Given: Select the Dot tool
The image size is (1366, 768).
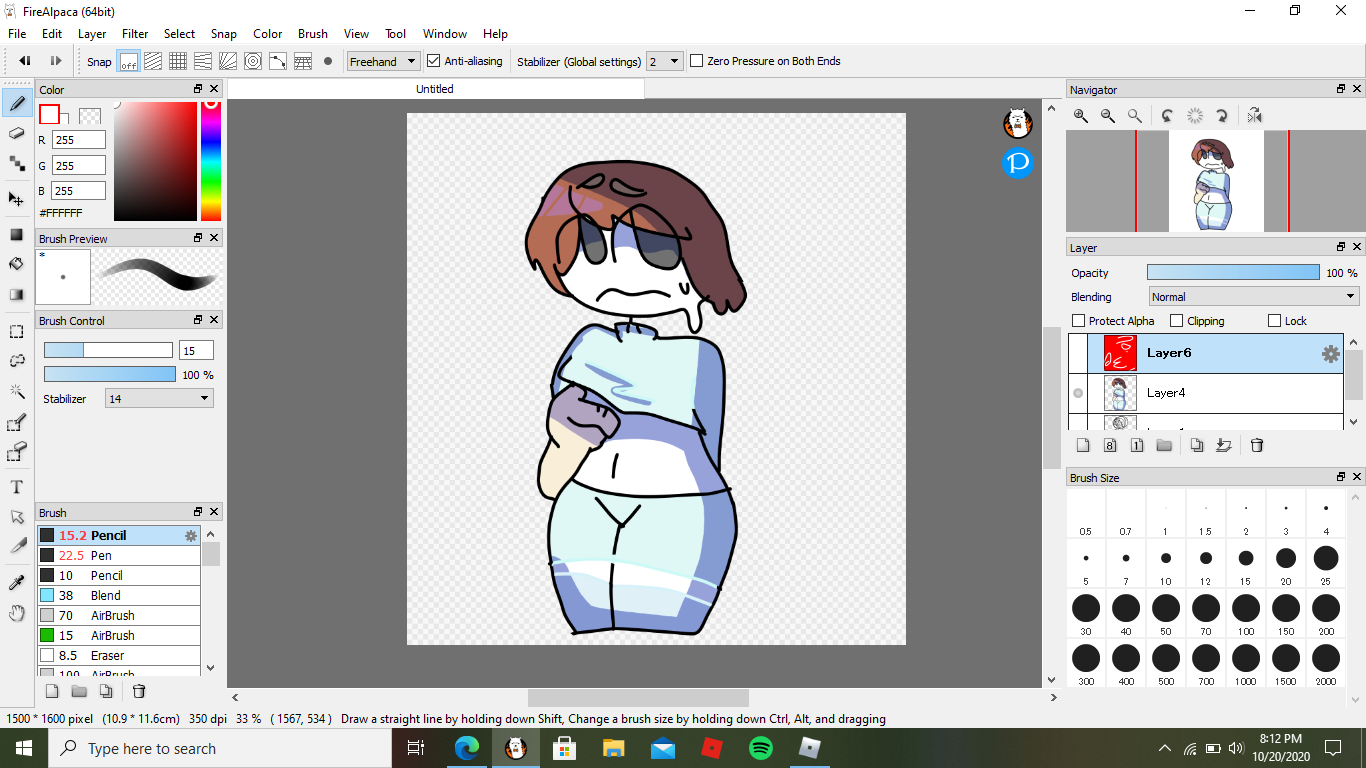Looking at the screenshot, I should coord(17,162).
